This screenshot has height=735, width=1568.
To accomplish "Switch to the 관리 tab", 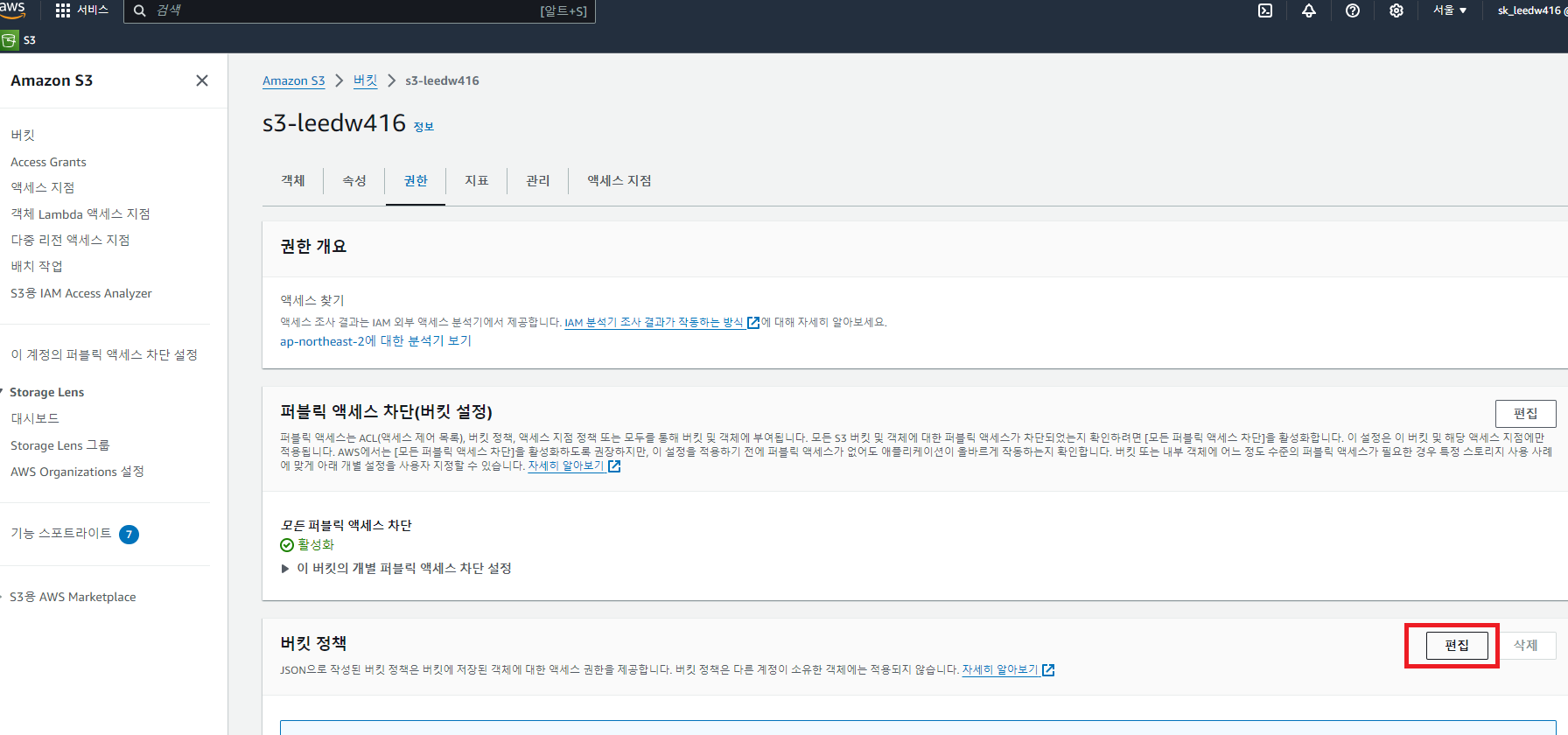I will pyautogui.click(x=538, y=180).
